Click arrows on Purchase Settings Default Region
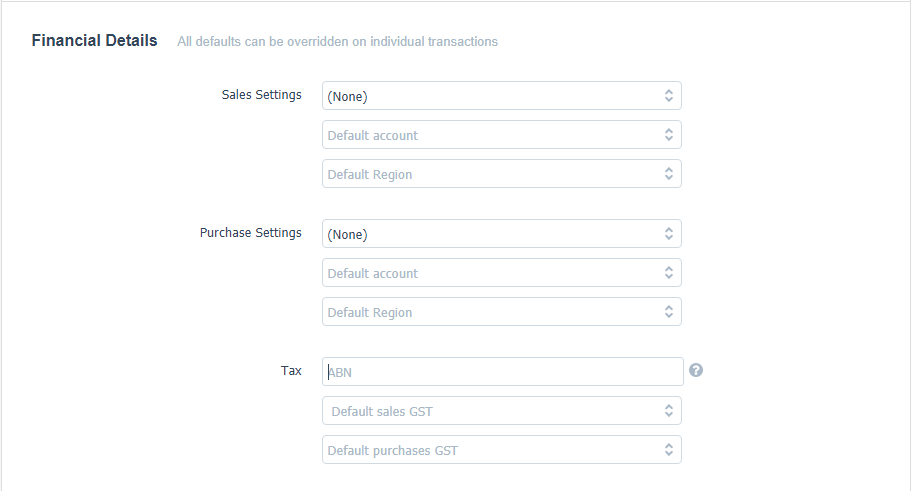Image resolution: width=911 pixels, height=491 pixels. coord(669,311)
